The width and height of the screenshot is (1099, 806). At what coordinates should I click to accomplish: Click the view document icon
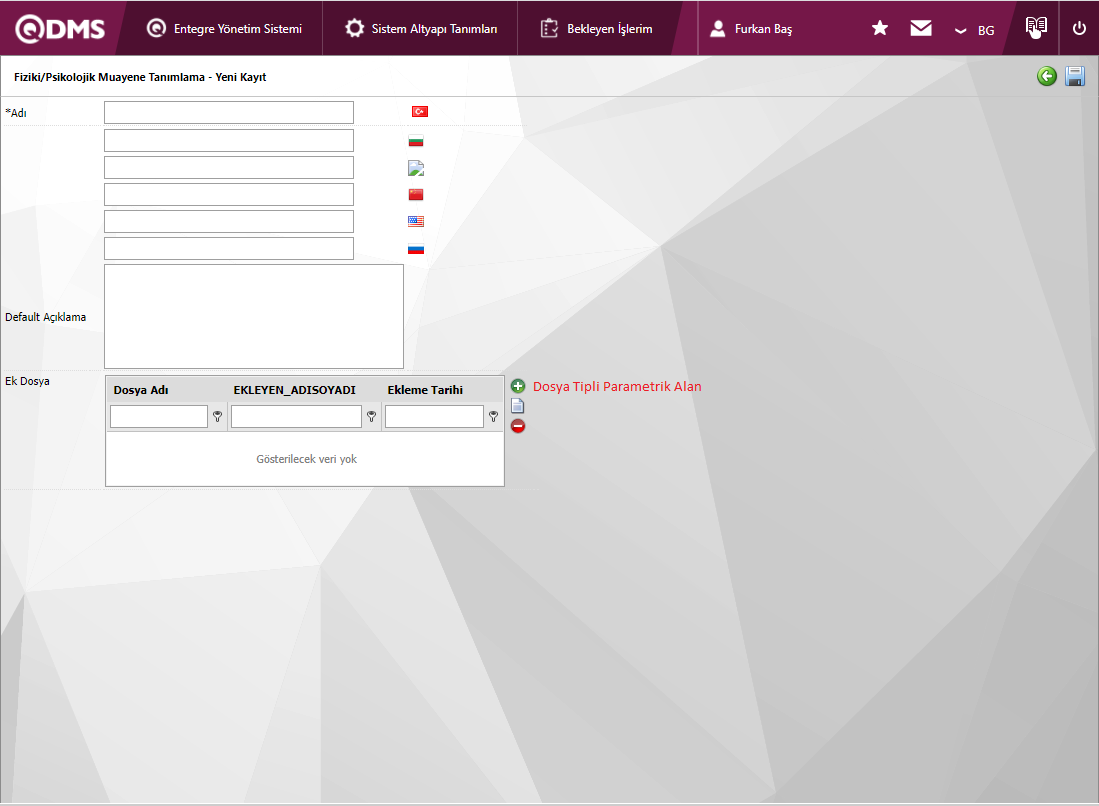pos(517,406)
